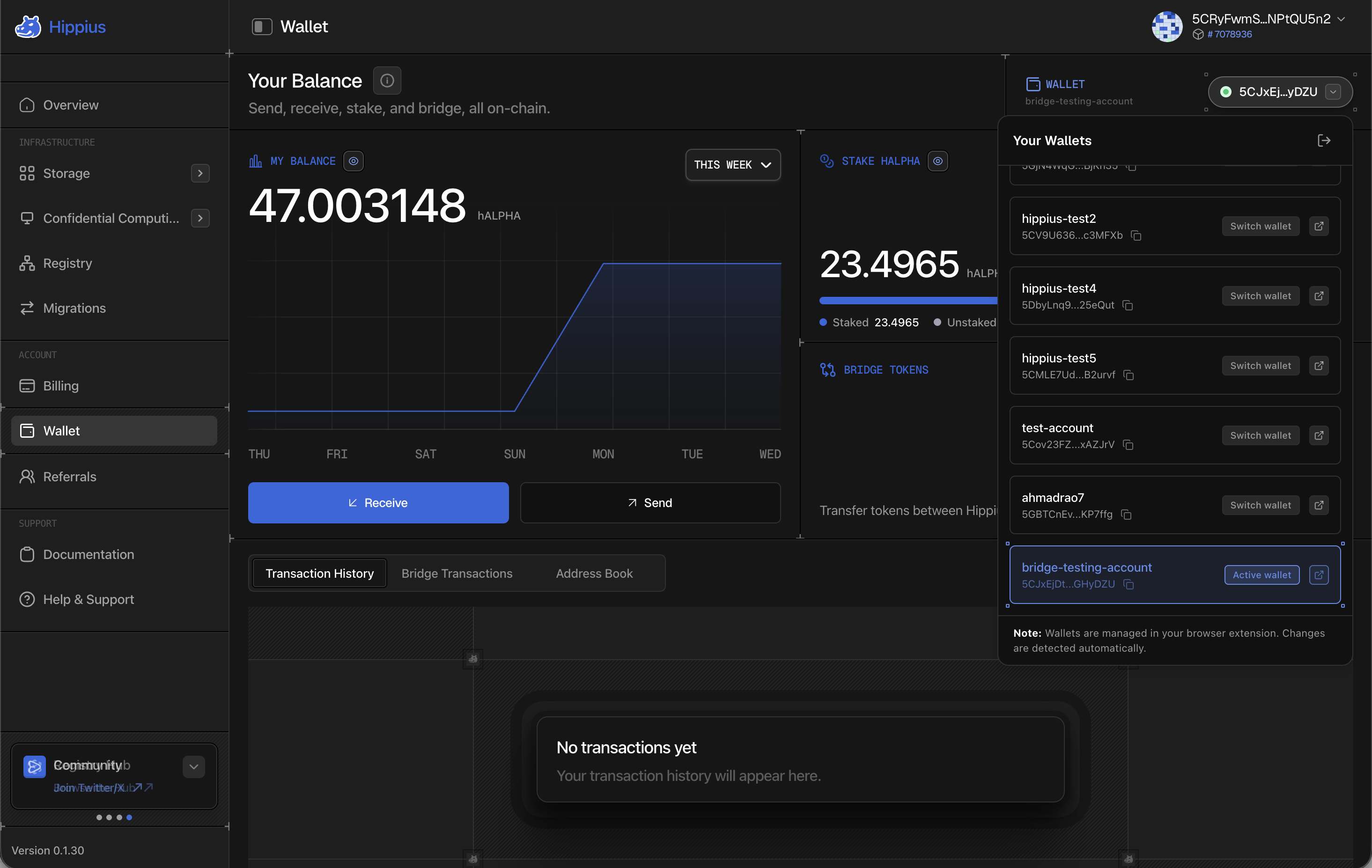The image size is (1372, 868).
Task: Open block number #7078936 link
Action: 1230,34
